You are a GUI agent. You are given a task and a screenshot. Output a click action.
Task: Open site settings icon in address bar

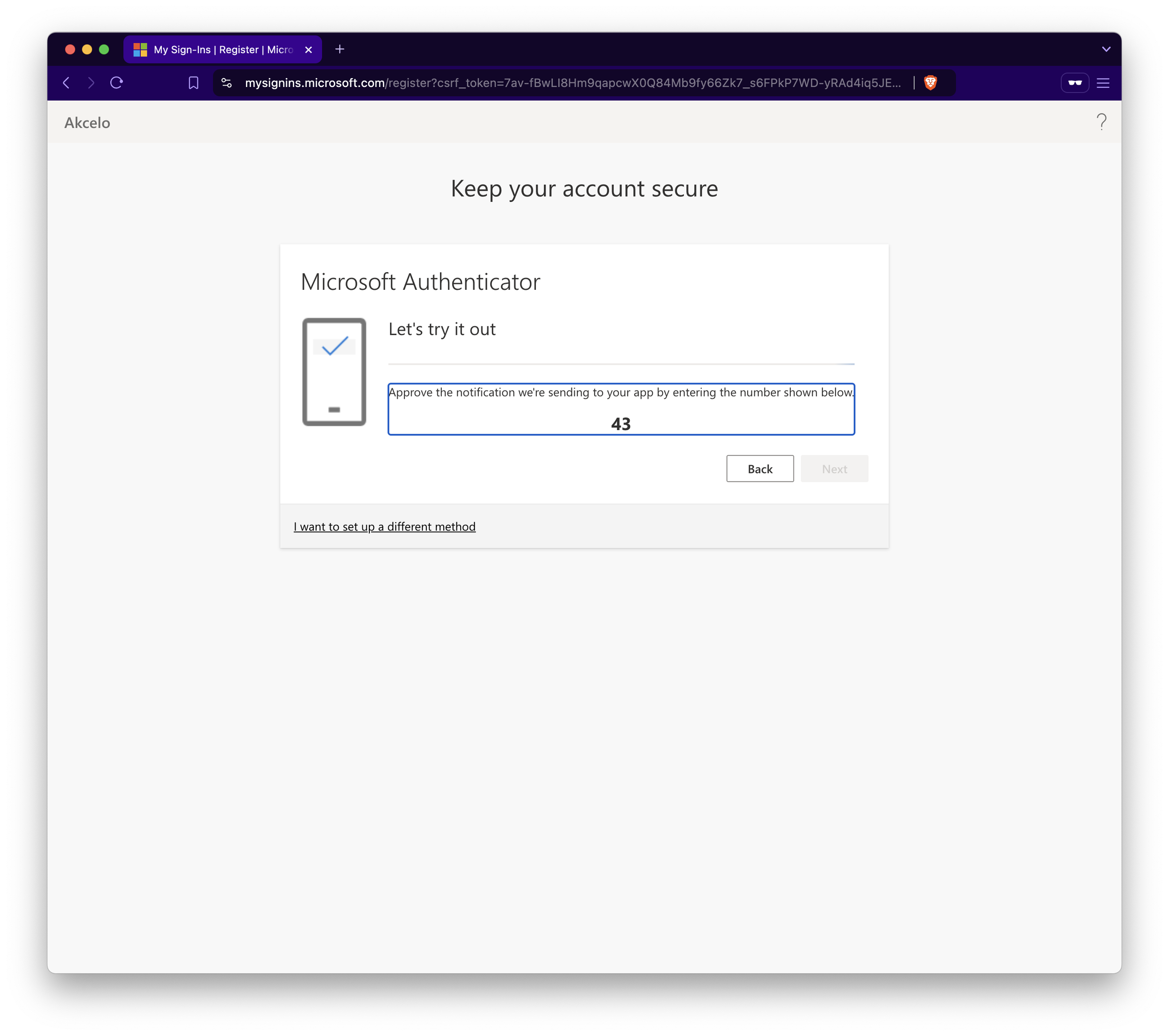point(226,83)
